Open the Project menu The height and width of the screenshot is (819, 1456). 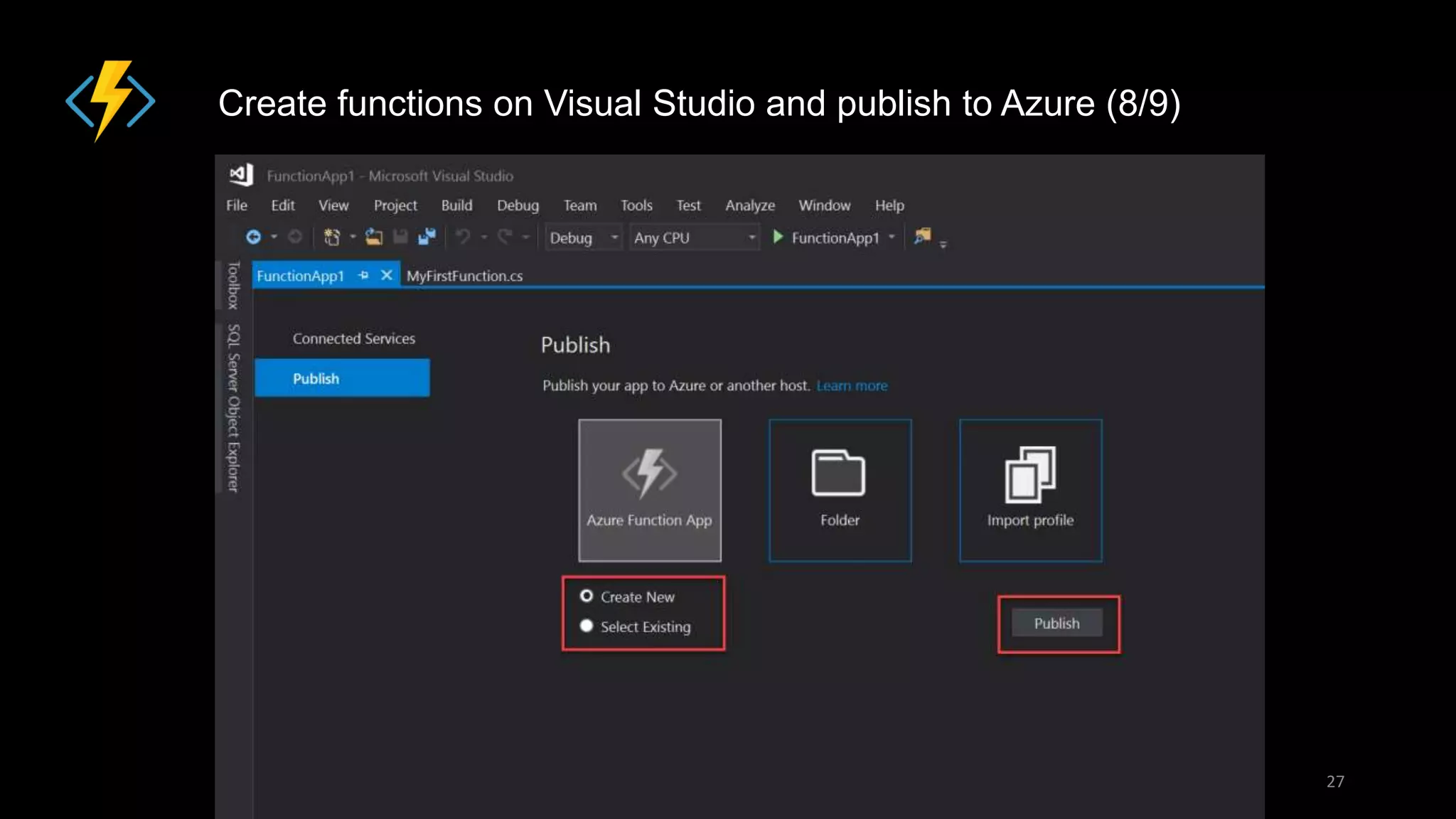pos(395,205)
